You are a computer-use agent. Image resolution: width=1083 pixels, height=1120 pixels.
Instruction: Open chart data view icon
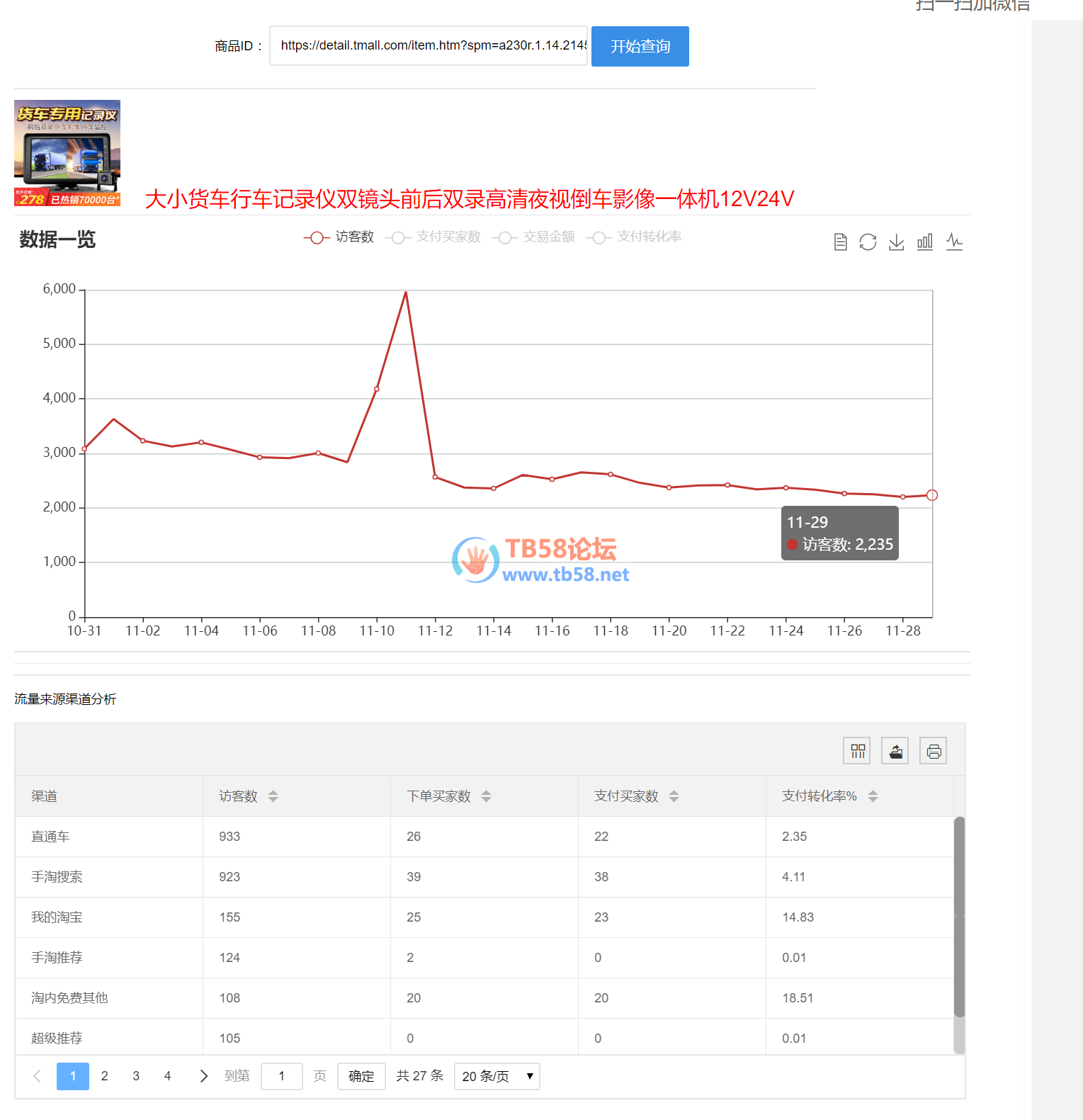click(x=840, y=242)
